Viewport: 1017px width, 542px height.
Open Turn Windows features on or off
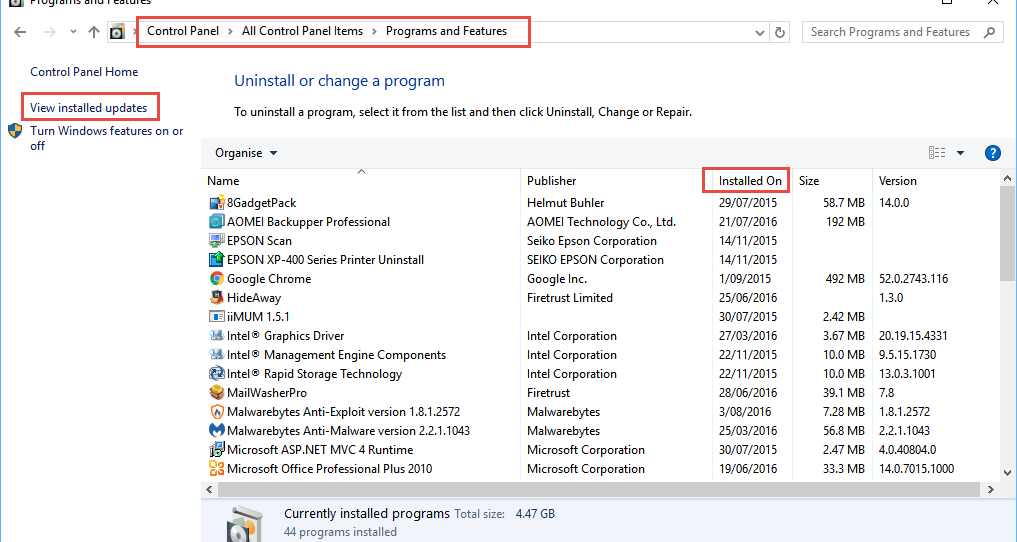point(106,138)
